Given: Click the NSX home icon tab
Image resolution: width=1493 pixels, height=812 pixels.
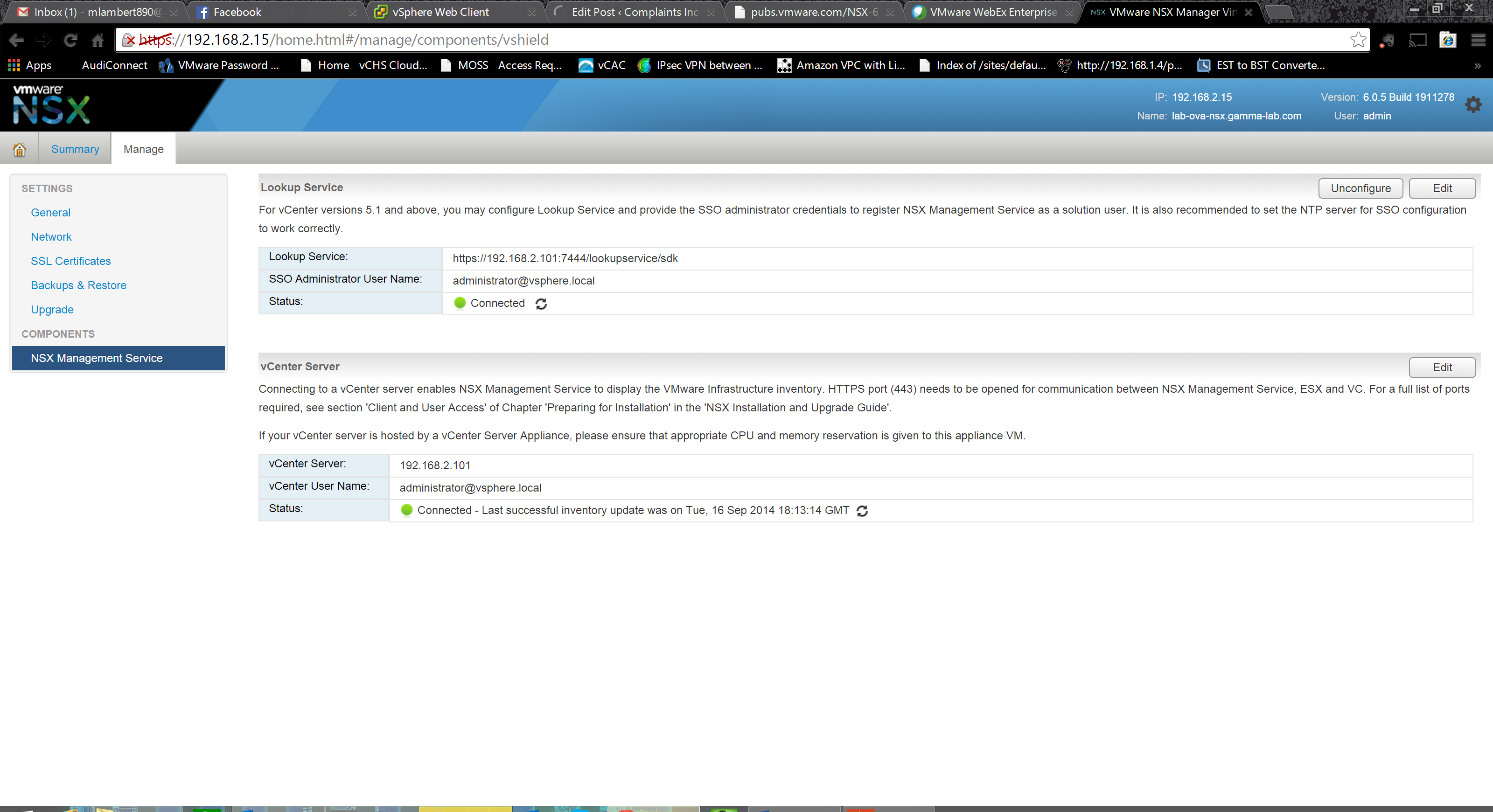Looking at the screenshot, I should [x=19, y=149].
